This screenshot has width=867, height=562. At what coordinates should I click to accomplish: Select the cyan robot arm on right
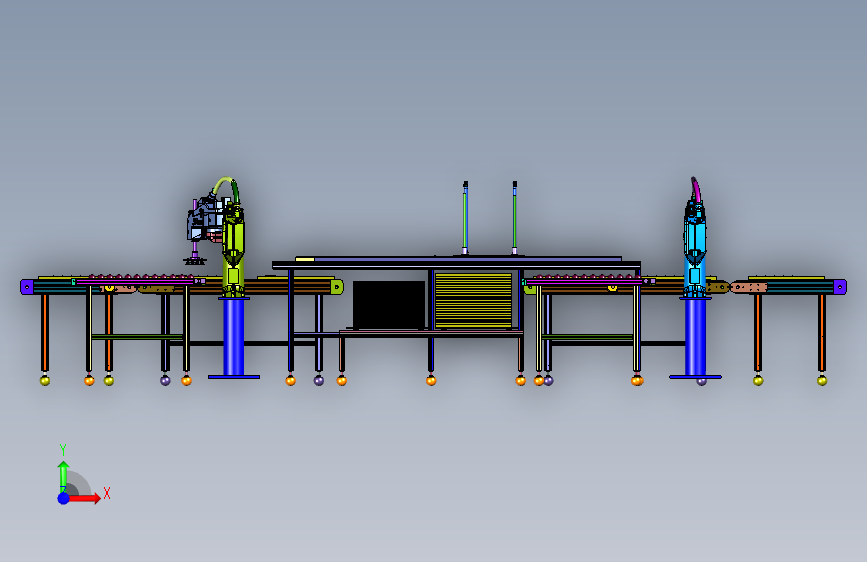pyautogui.click(x=695, y=250)
